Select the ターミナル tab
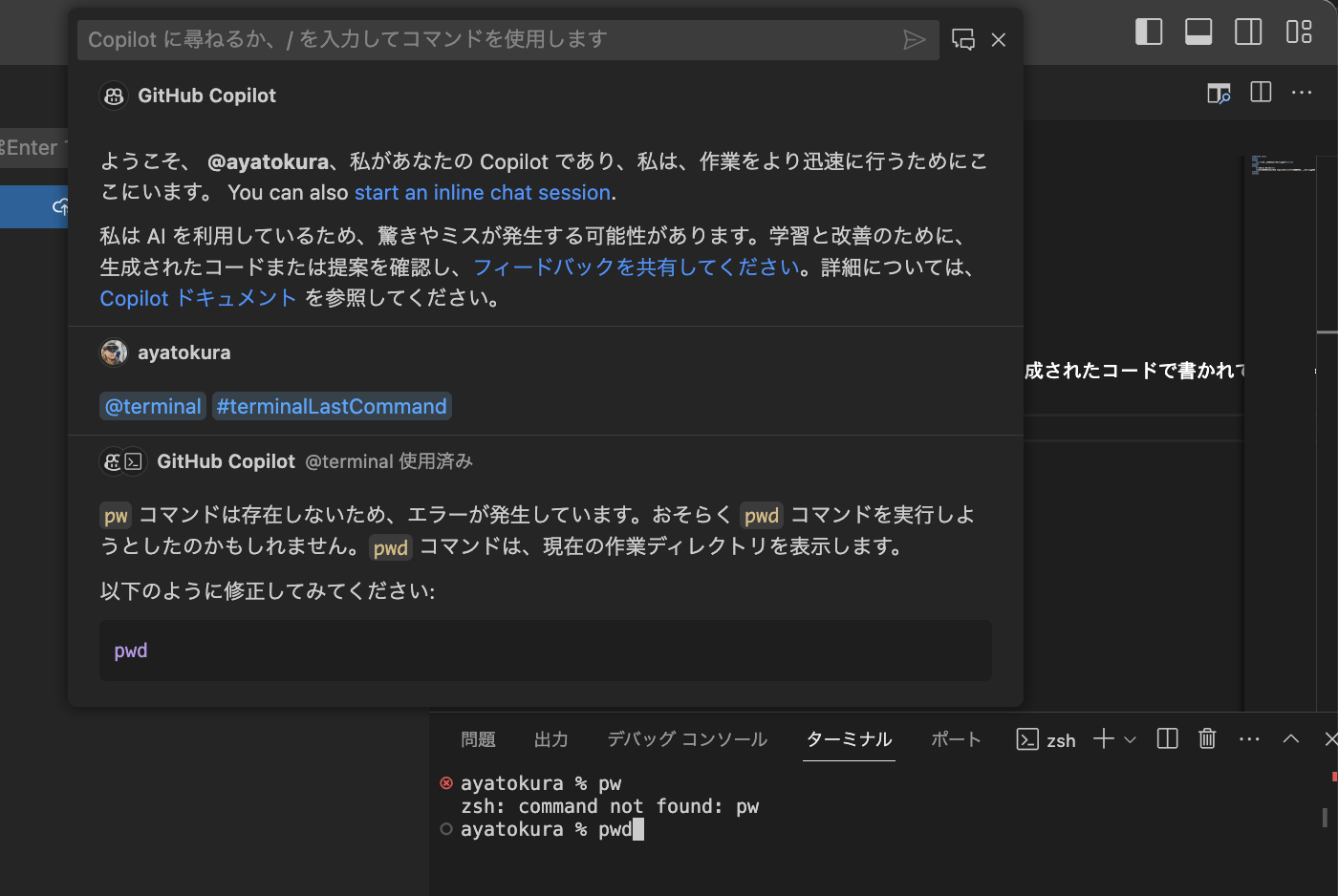This screenshot has height=896, width=1338. (849, 739)
